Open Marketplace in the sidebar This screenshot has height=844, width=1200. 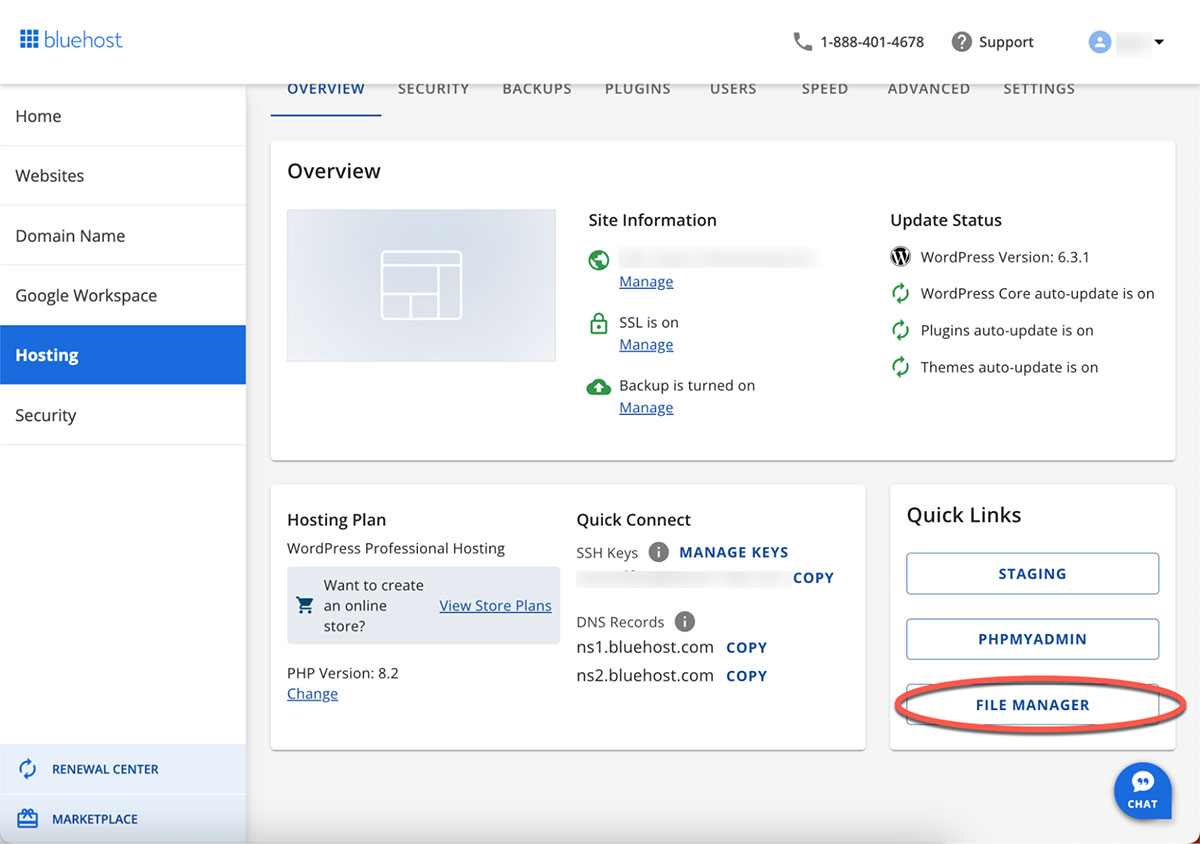coord(123,819)
